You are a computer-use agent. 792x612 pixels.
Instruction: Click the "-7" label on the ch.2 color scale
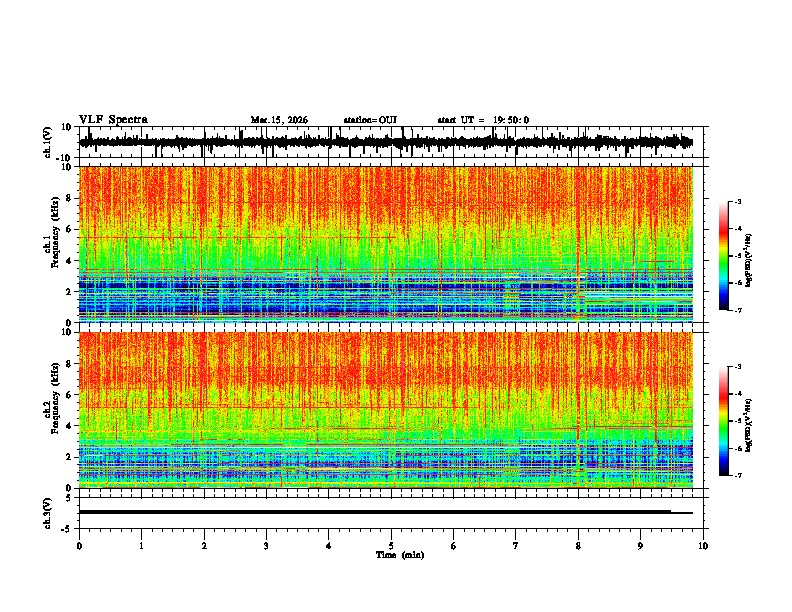coord(738,475)
